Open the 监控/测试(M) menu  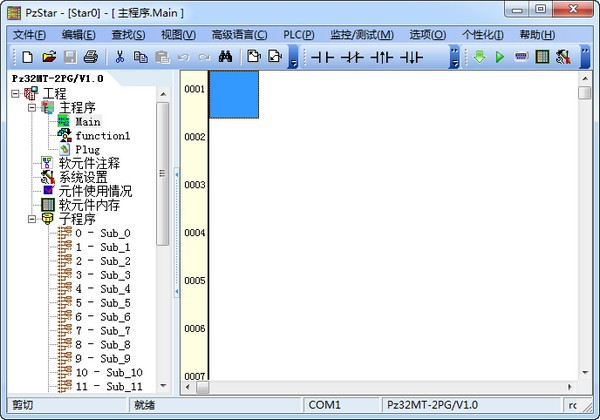[361, 34]
